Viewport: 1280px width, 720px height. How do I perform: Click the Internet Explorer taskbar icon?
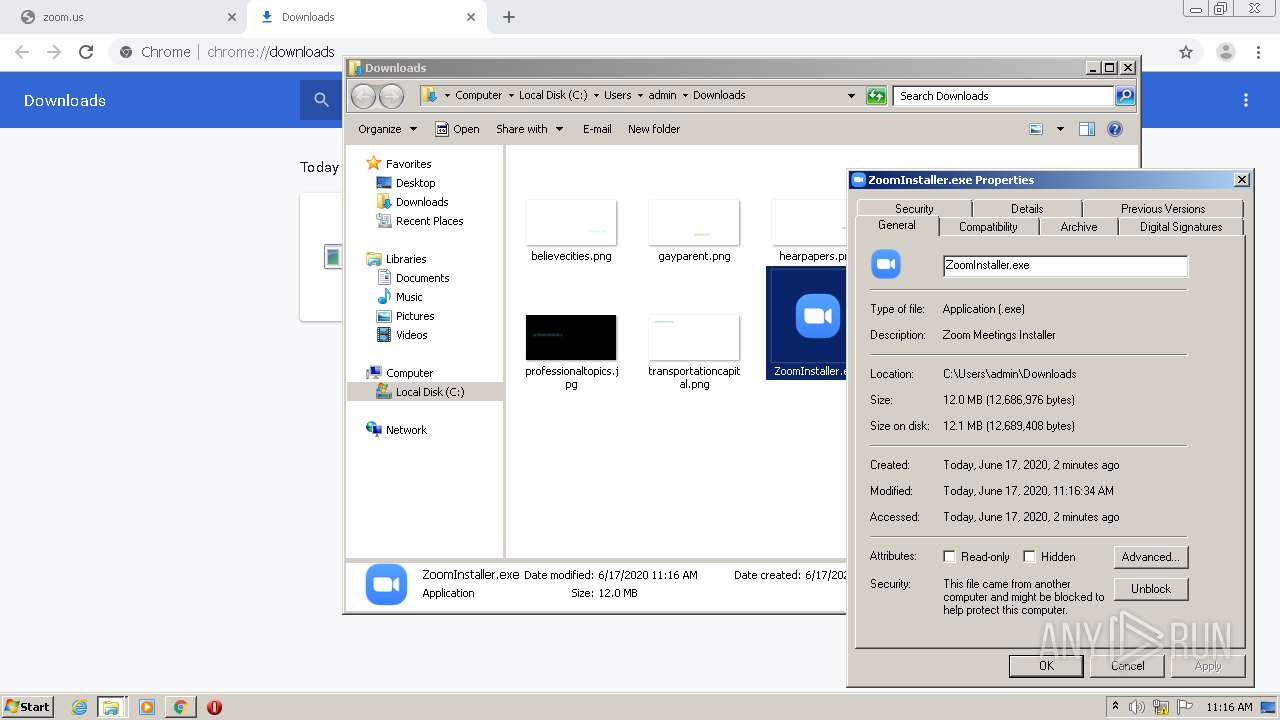tap(80, 707)
